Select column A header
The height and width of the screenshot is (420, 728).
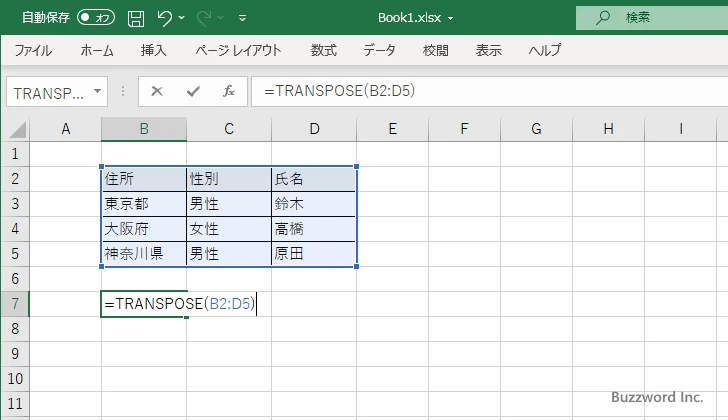pos(65,129)
